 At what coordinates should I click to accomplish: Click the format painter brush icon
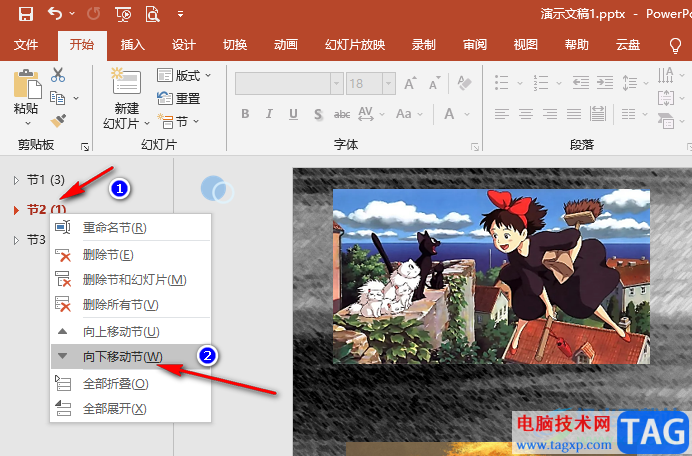pos(58,121)
